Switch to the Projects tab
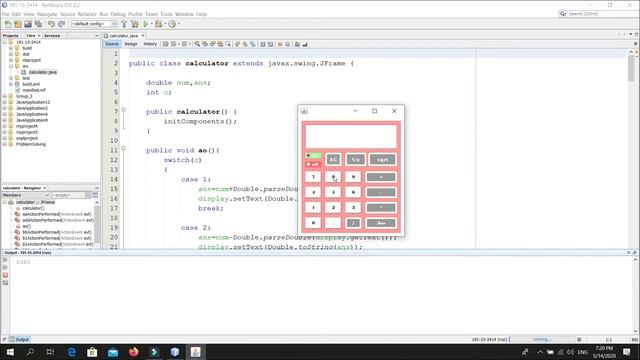Viewport: 640px width, 360px height. pyautogui.click(x=11, y=36)
